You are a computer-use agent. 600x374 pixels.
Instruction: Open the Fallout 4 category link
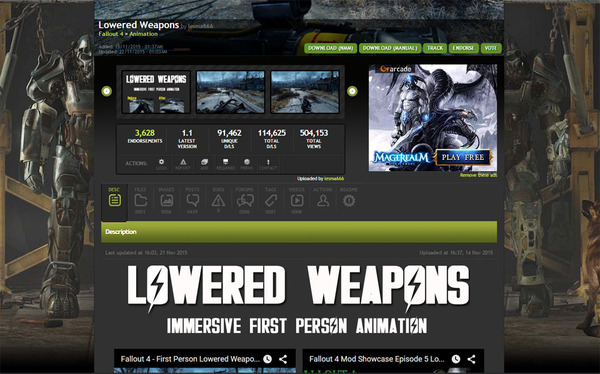[111, 34]
